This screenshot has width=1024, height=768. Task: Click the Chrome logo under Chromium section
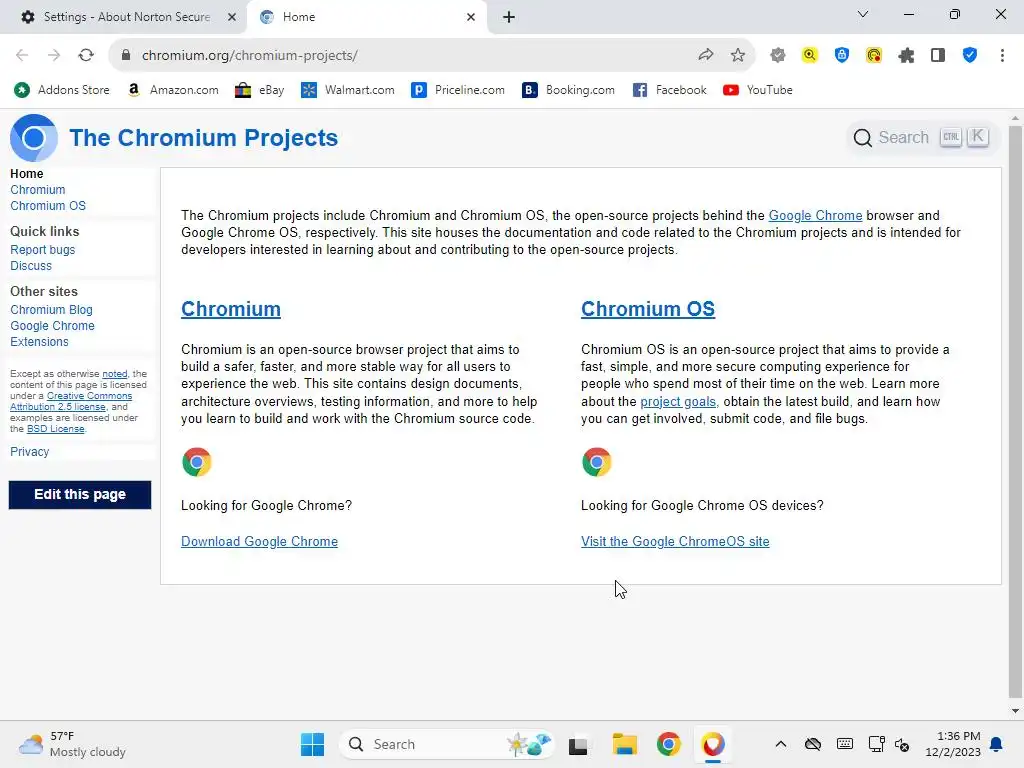(197, 462)
